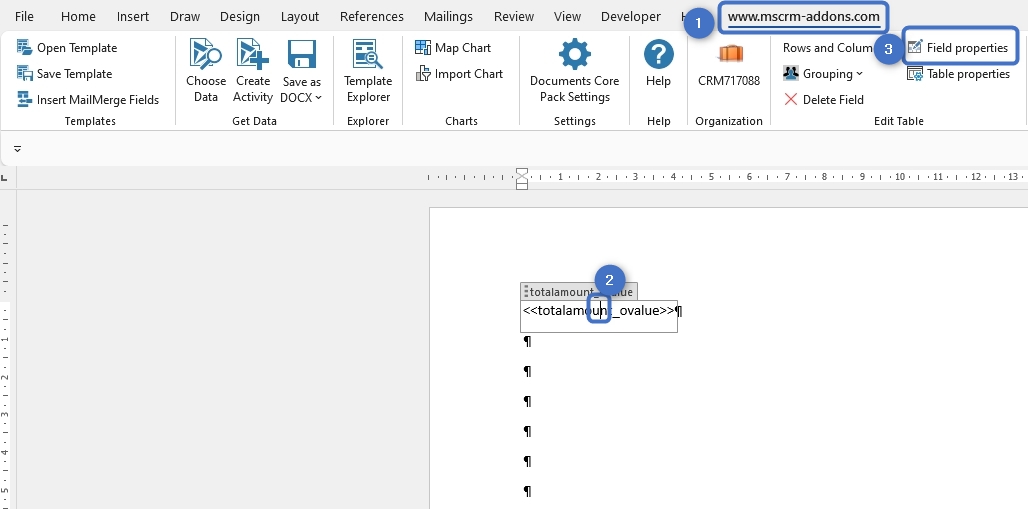Open the References tab
1028x509 pixels.
(x=372, y=16)
